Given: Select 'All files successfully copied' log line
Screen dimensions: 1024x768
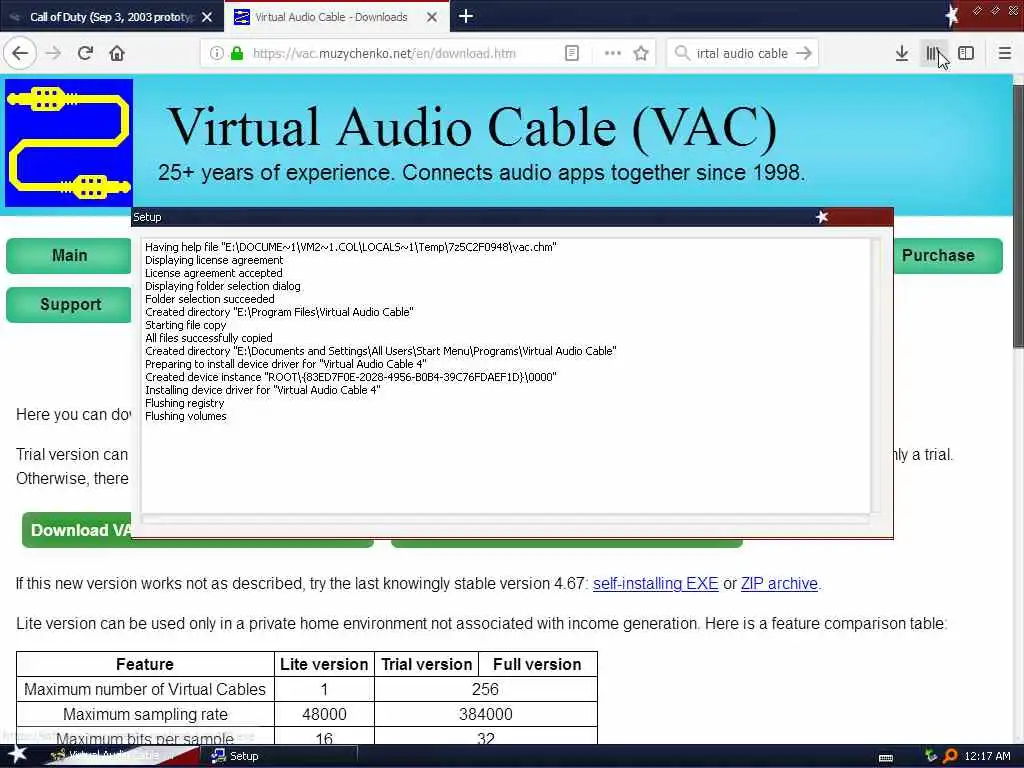Looking at the screenshot, I should pos(208,338).
